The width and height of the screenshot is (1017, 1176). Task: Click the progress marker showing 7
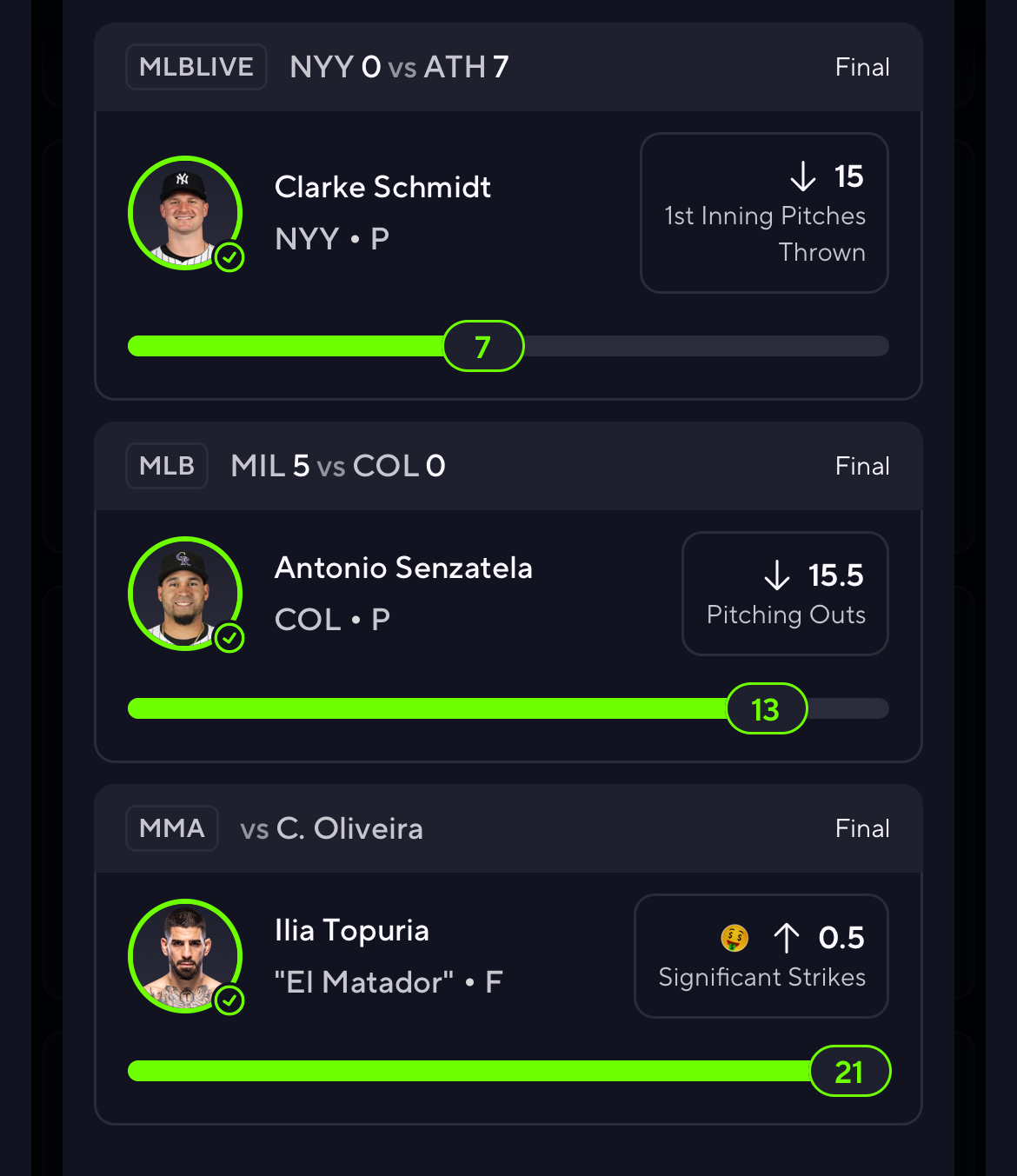point(483,346)
